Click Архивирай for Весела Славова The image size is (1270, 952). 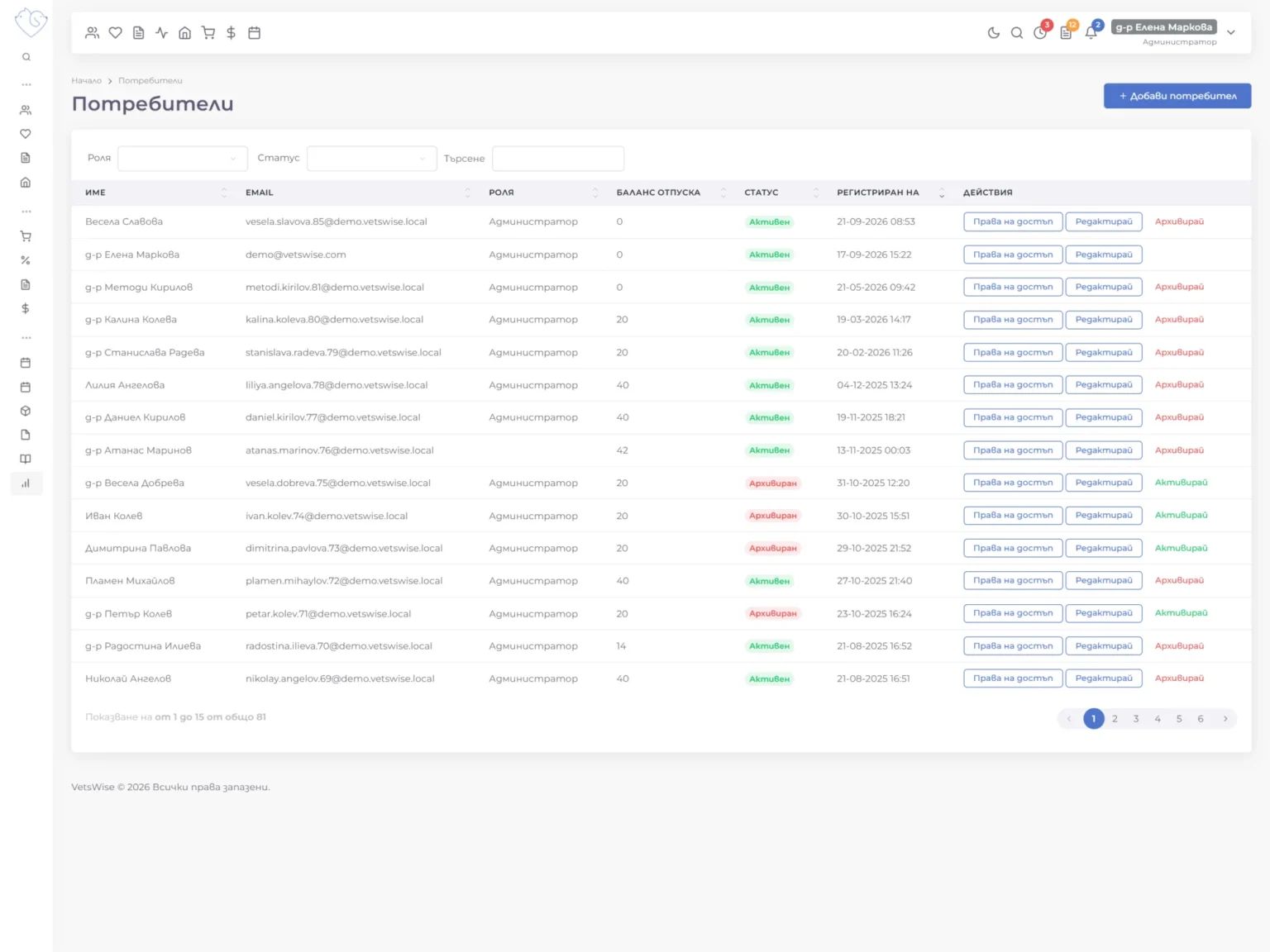click(1179, 221)
